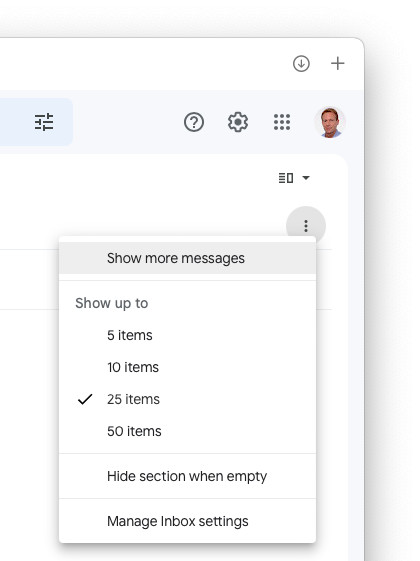Screen dimensions: 420x561
Task: Select 50 items option
Action: tap(187, 431)
